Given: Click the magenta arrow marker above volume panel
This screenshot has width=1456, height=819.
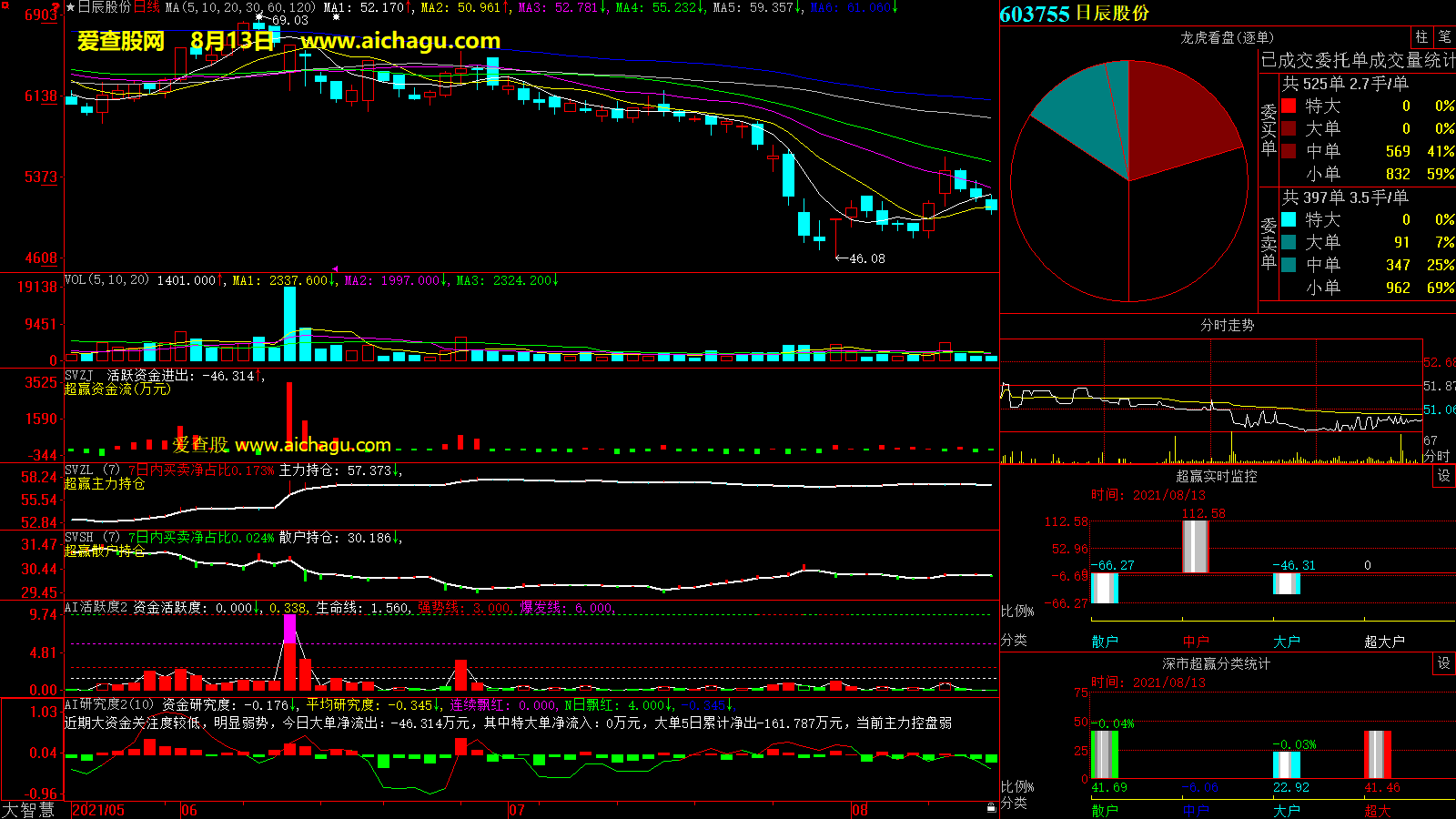Looking at the screenshot, I should pyautogui.click(x=335, y=269).
